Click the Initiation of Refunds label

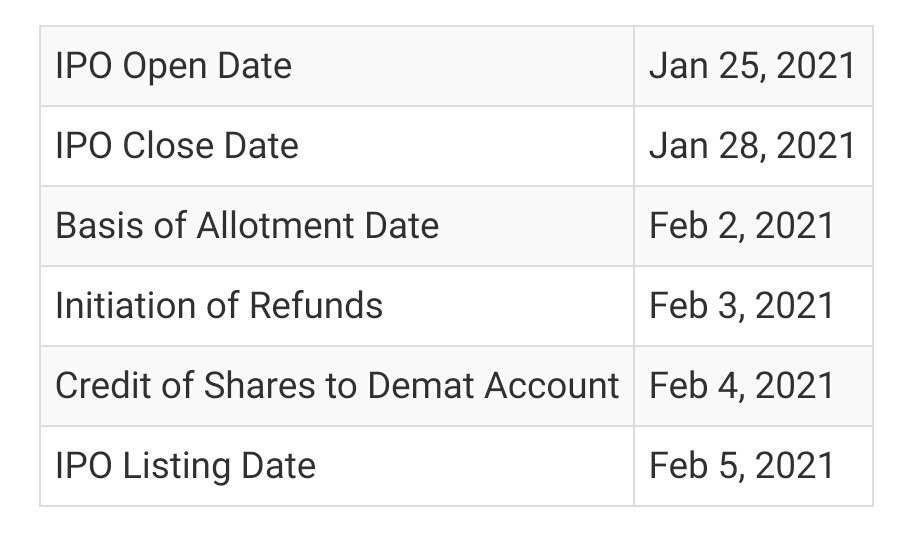tap(219, 306)
